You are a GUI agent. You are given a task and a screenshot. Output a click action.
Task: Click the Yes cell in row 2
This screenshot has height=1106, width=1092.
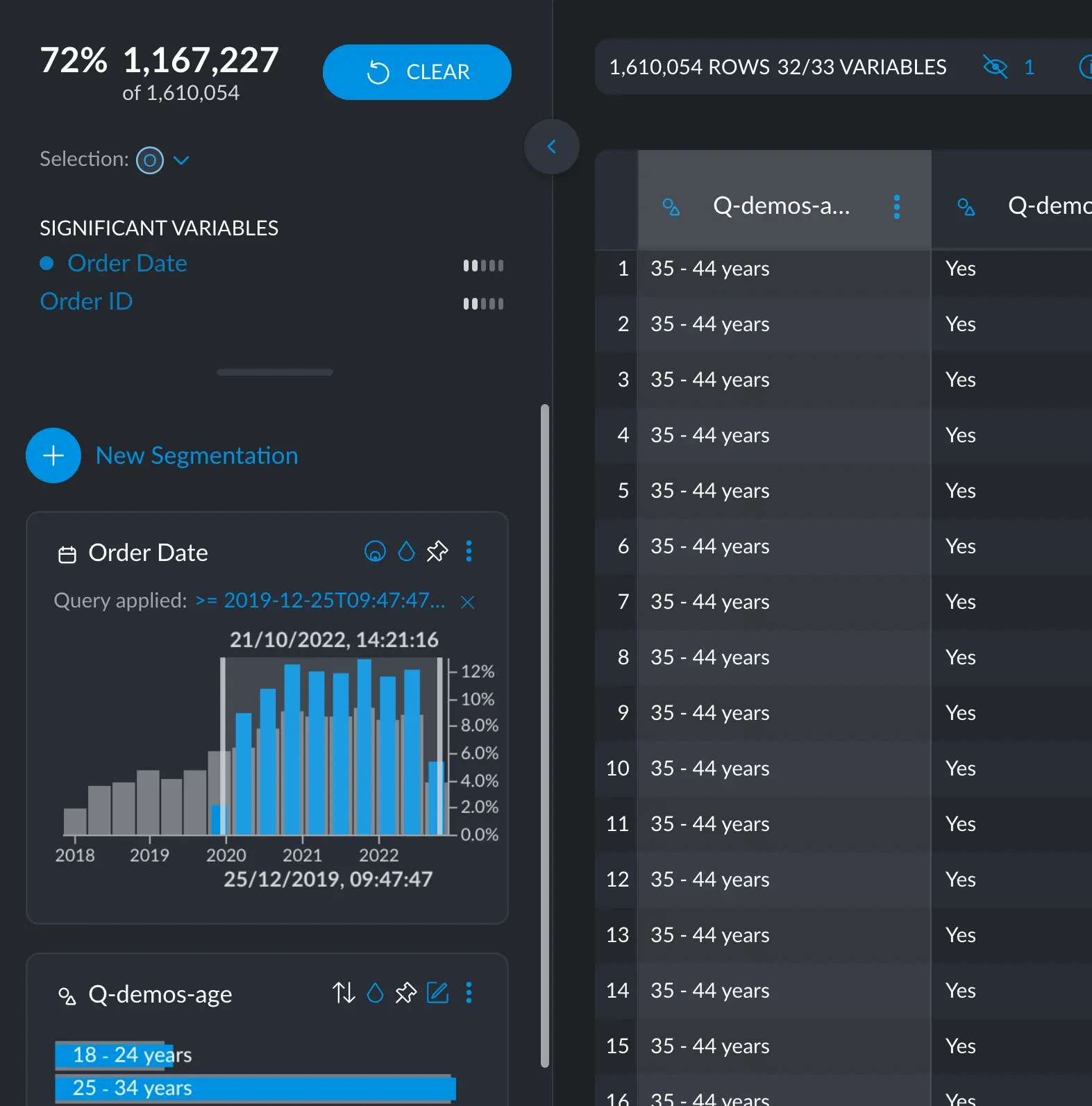[x=1012, y=324]
